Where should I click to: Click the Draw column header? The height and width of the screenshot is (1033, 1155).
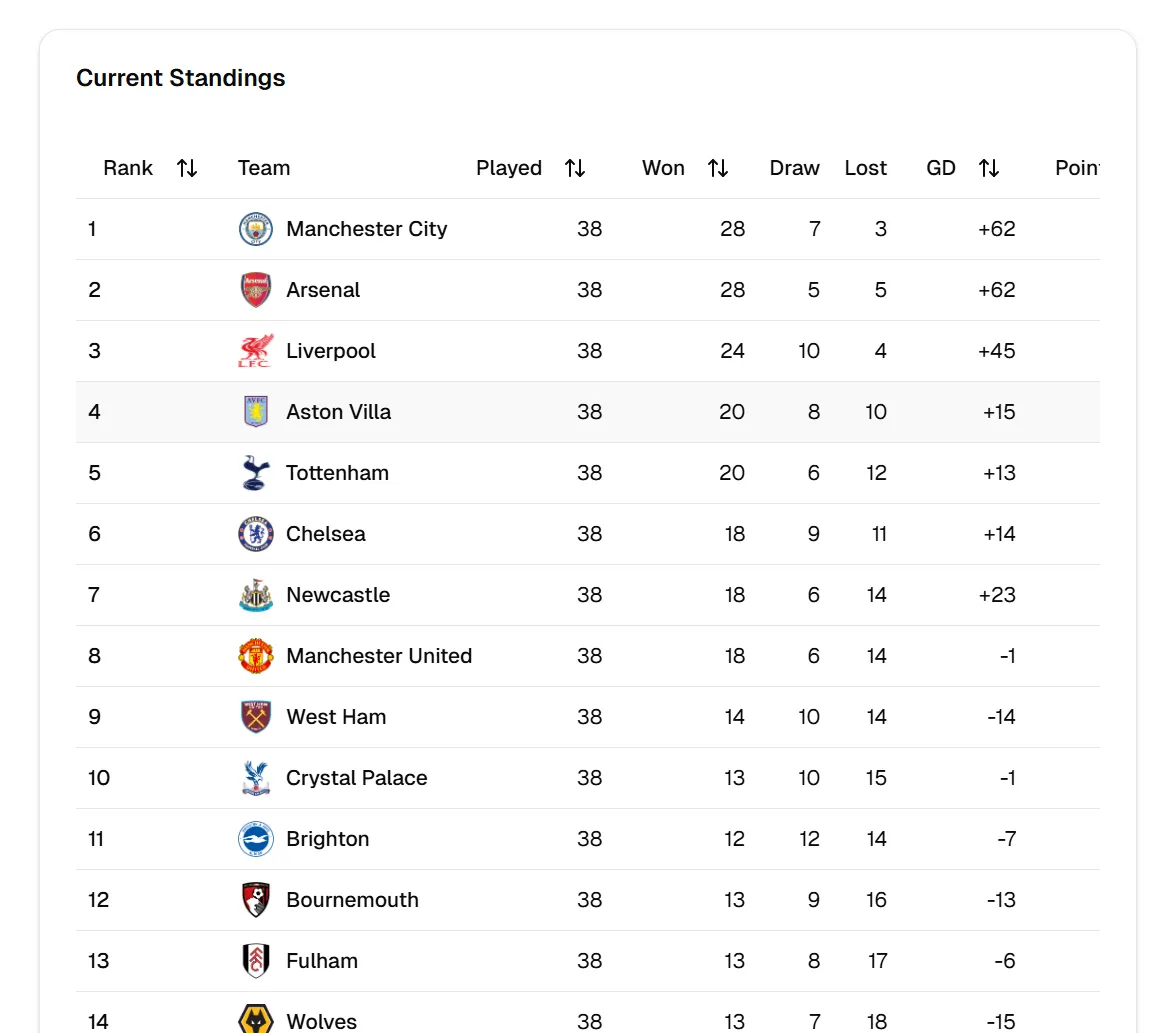click(x=794, y=168)
